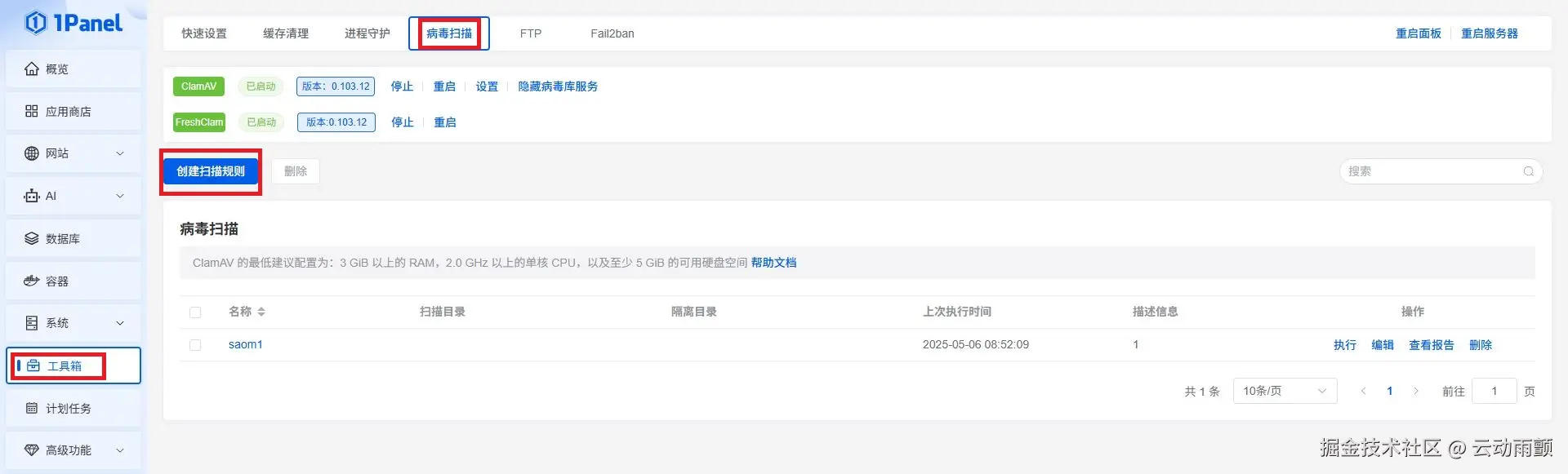1568x474 pixels.
Task: Click 隐藏病毒库服务 link
Action: coord(558,86)
